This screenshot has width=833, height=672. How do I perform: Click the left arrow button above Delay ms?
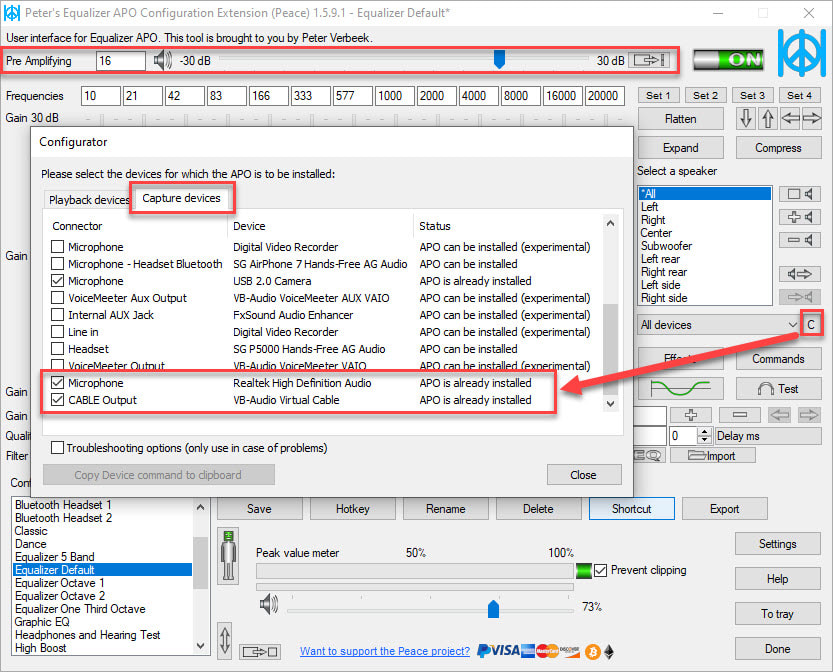tap(779, 415)
